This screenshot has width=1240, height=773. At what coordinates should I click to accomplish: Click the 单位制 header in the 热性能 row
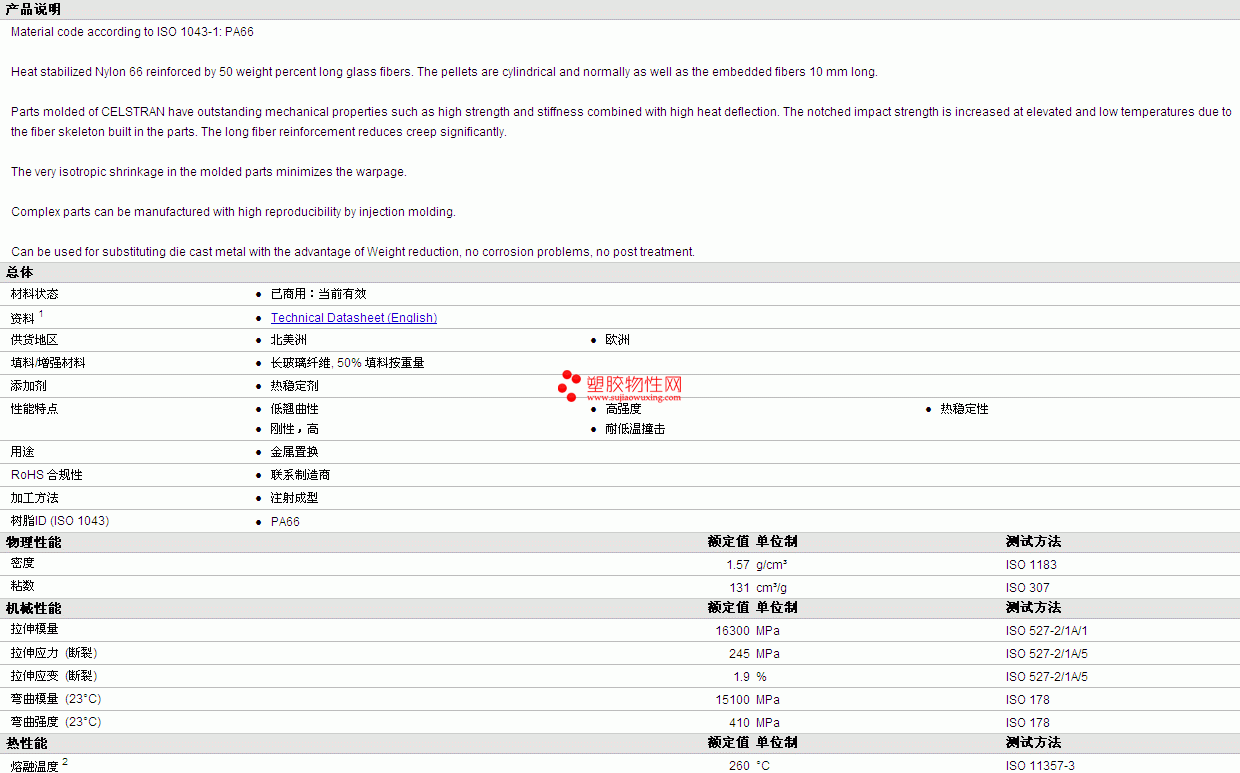(x=777, y=743)
